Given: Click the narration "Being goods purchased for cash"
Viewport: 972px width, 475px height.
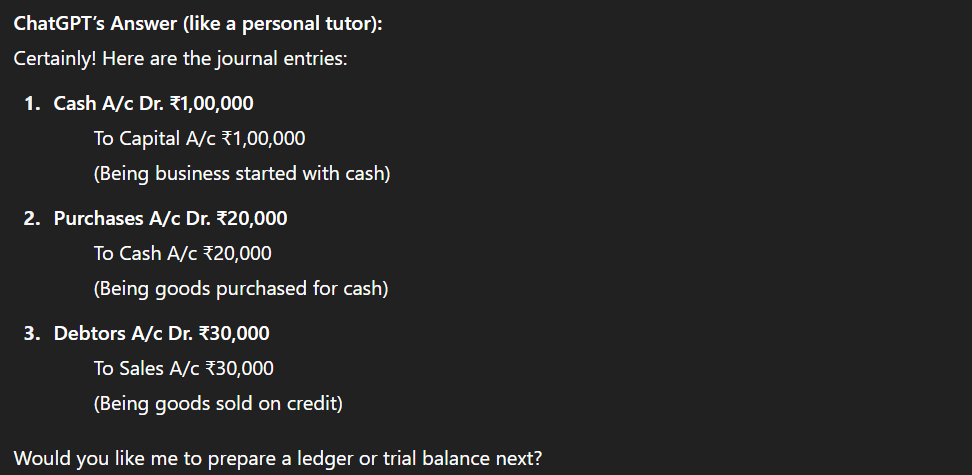Looking at the screenshot, I should tap(241, 289).
